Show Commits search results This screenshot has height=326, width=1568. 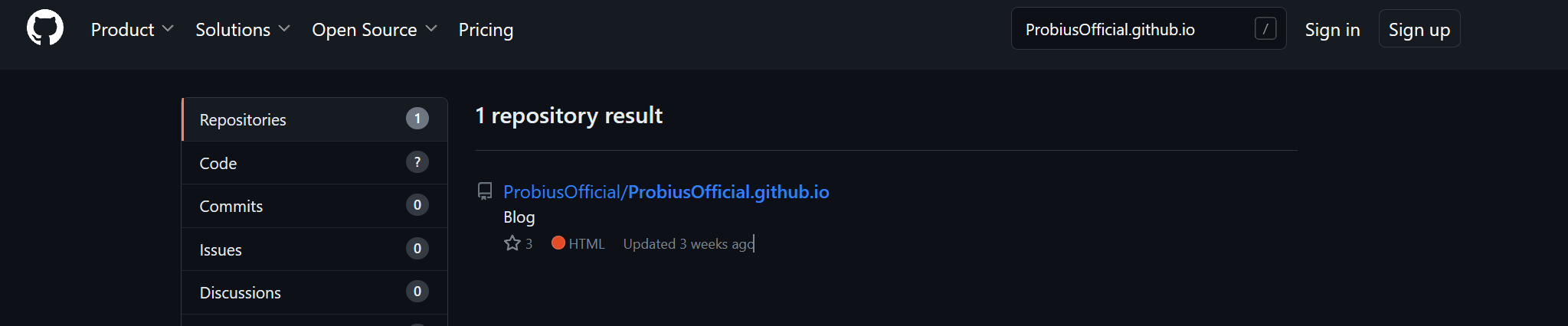[x=231, y=206]
